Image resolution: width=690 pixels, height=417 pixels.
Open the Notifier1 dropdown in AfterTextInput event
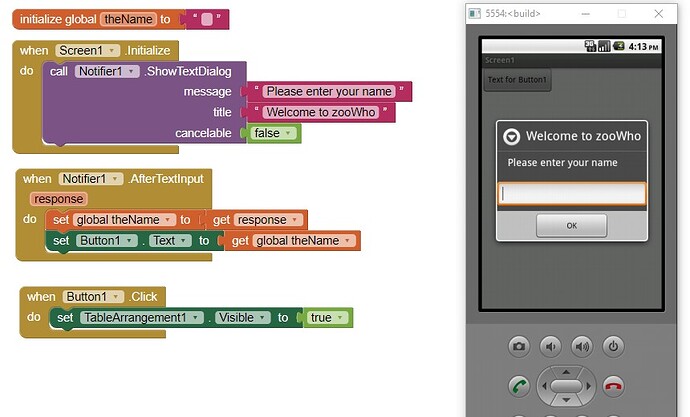pos(115,179)
